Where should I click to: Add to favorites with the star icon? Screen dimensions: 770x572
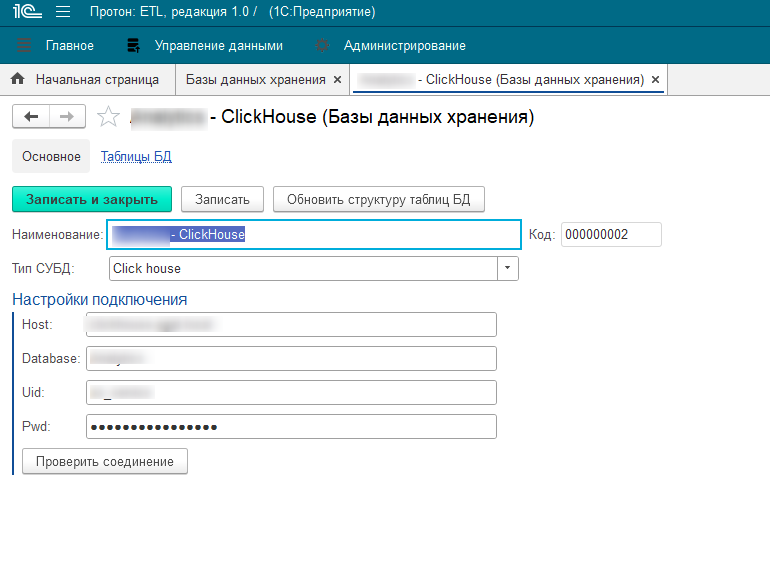pos(108,117)
